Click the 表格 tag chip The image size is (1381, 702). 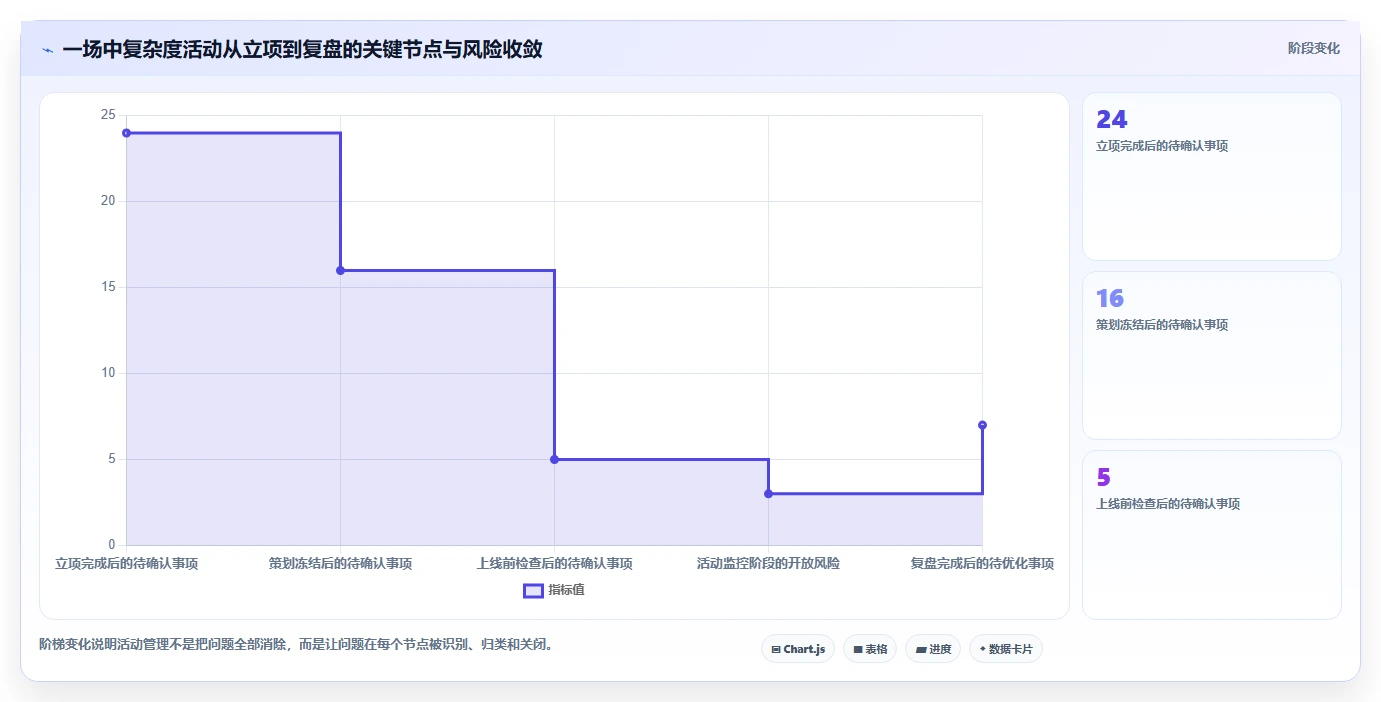click(870, 649)
